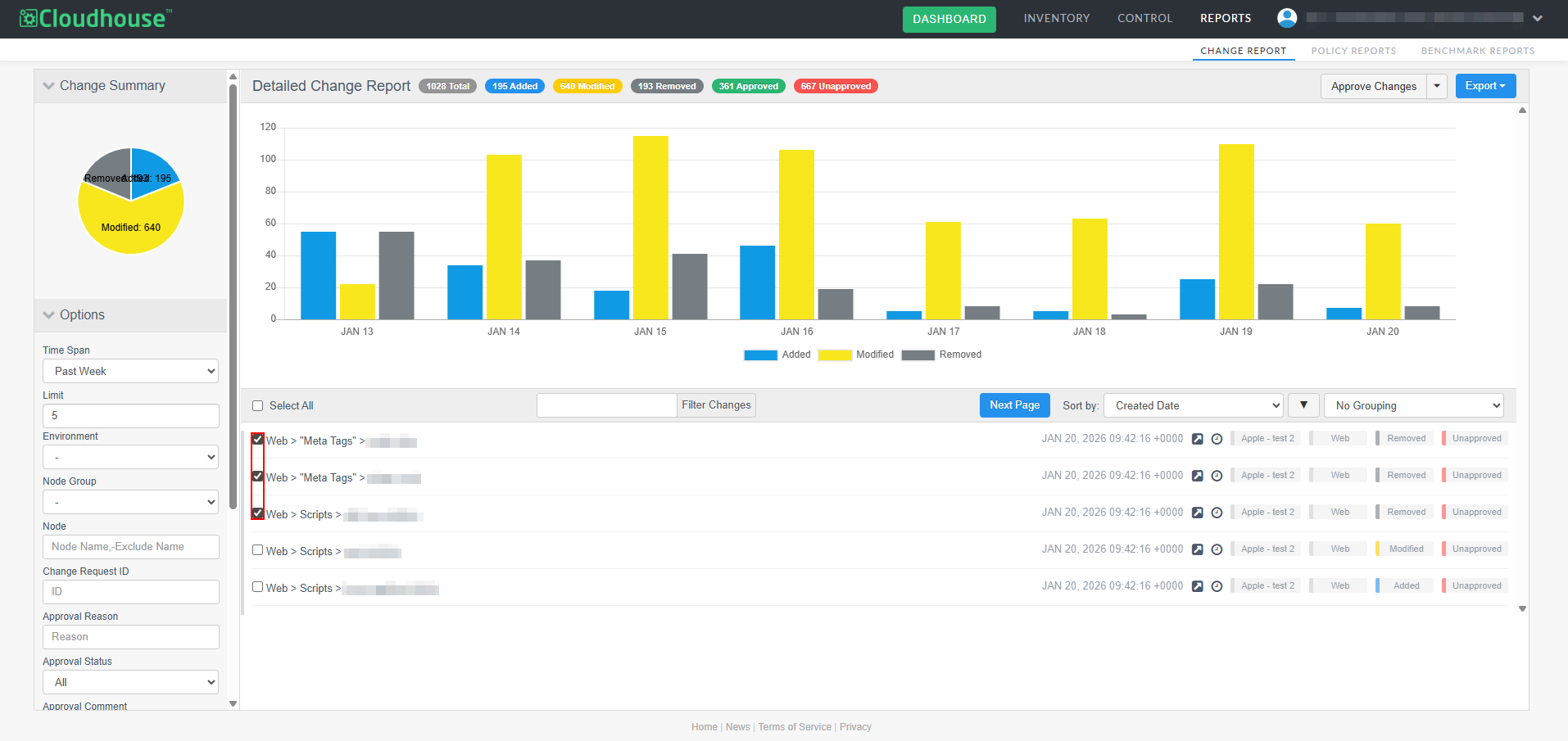Screen dimensions: 1568x741
Task: Click the blue Added legend swatch
Action: point(760,355)
